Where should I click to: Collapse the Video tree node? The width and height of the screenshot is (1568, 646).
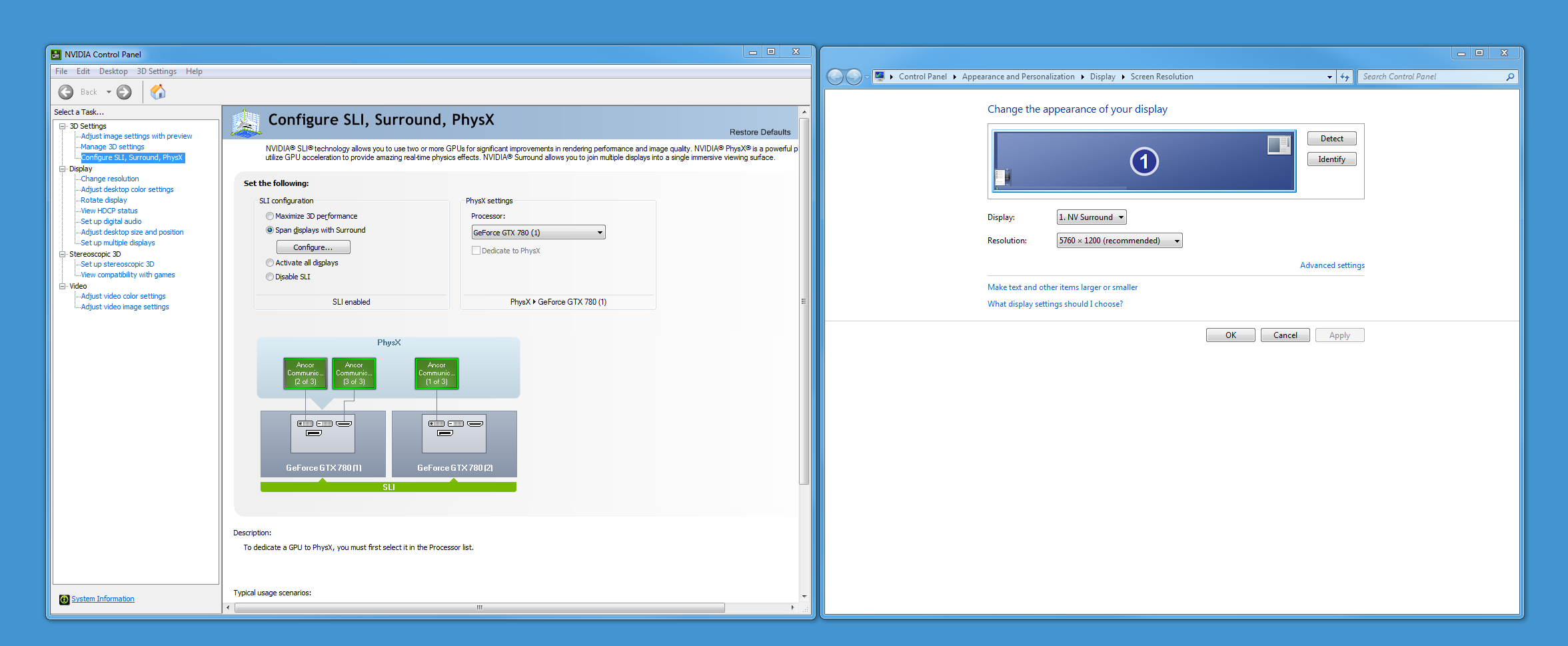pos(63,286)
